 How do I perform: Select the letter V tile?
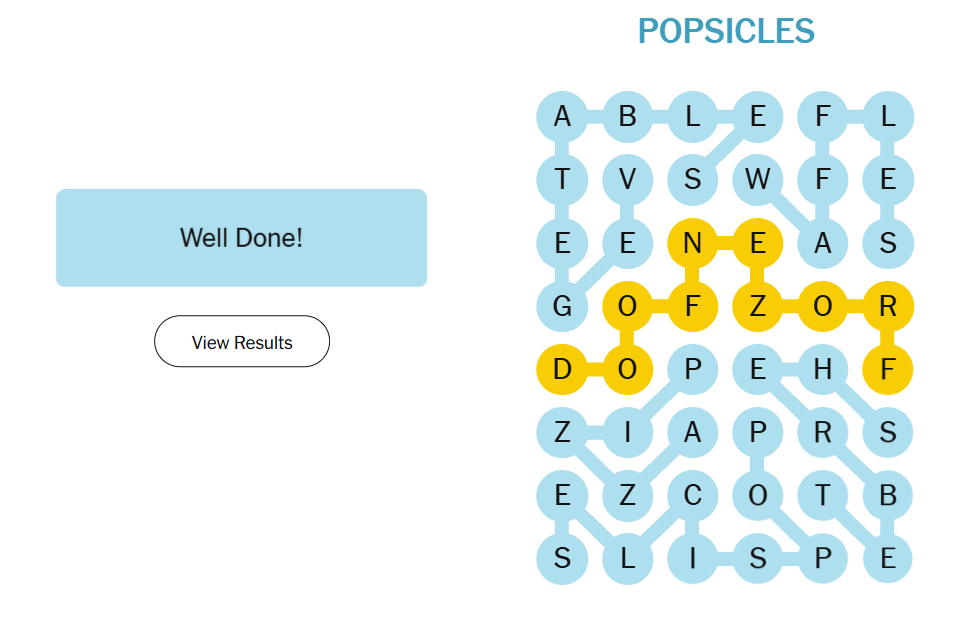pyautogui.click(x=627, y=180)
